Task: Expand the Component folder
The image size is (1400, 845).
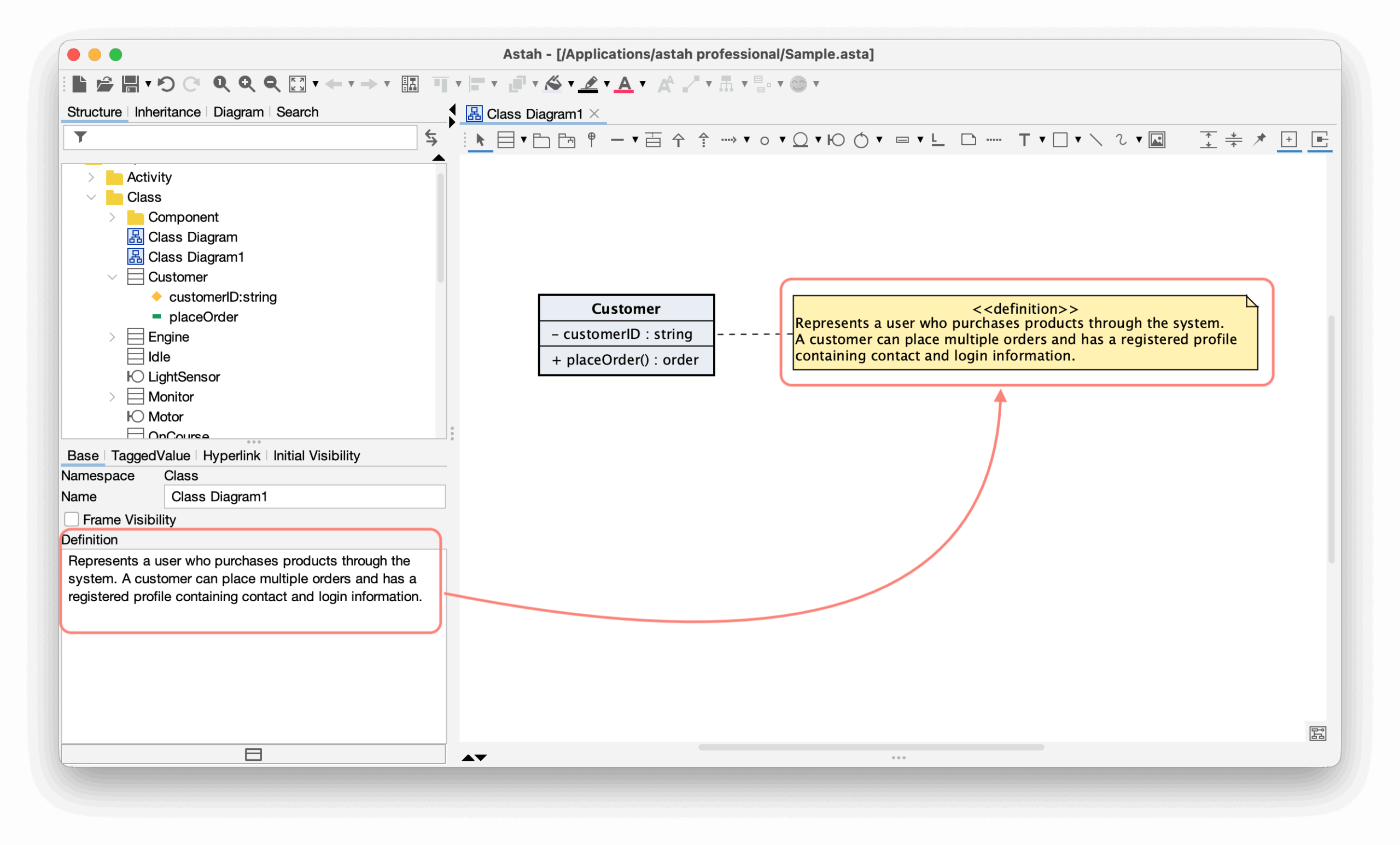Action: (112, 217)
